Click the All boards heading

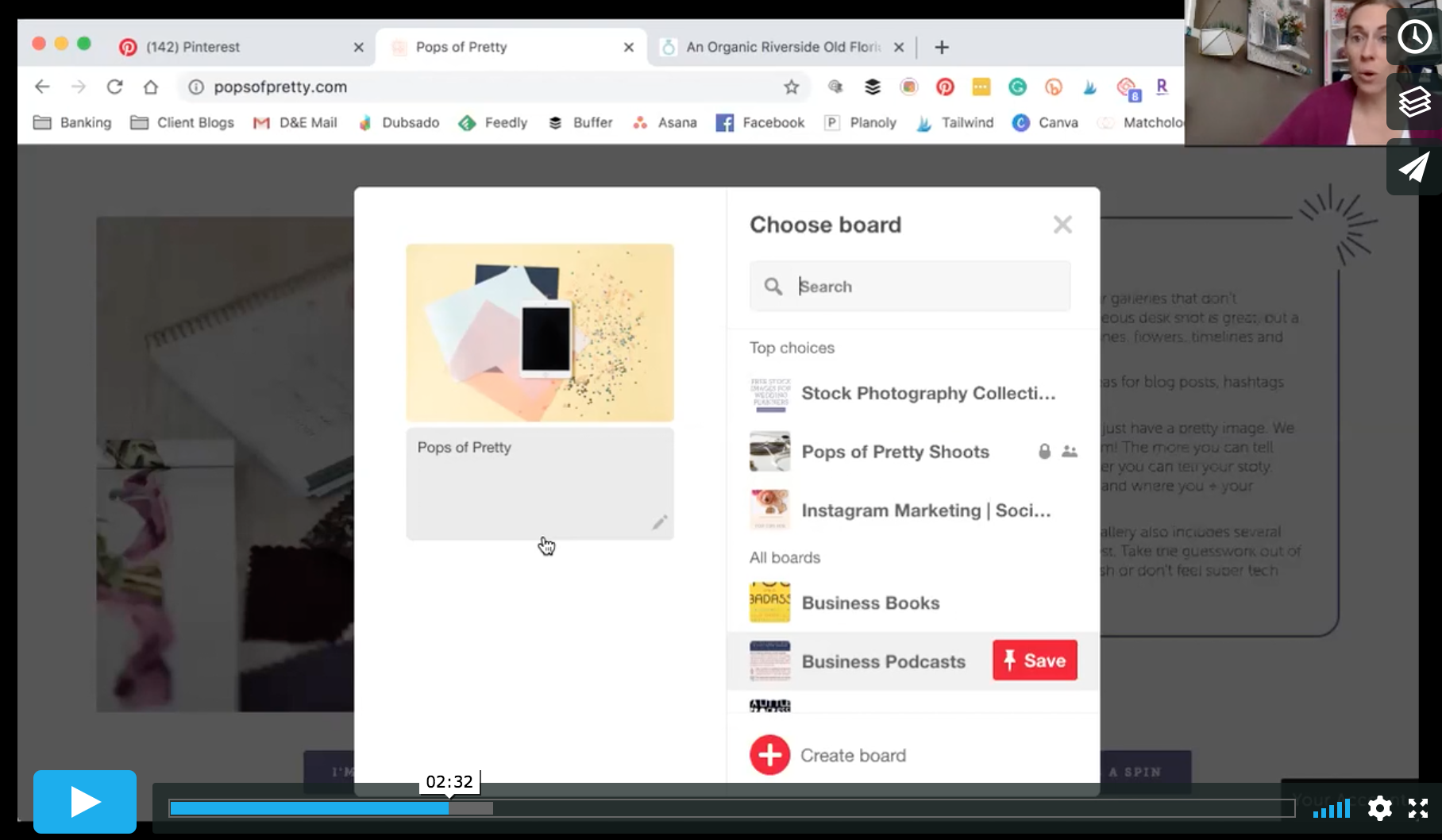[x=785, y=557]
